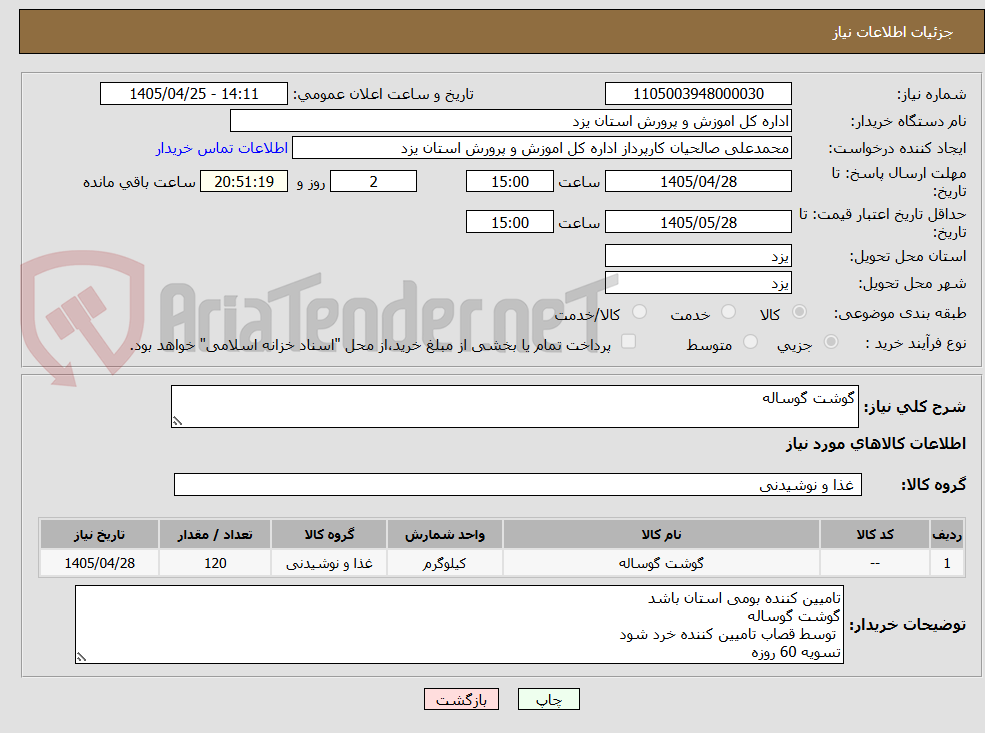The width and height of the screenshot is (985, 733).
Task: Click the غذا و نوشیدنی table cell
Action: pyautogui.click(x=329, y=563)
